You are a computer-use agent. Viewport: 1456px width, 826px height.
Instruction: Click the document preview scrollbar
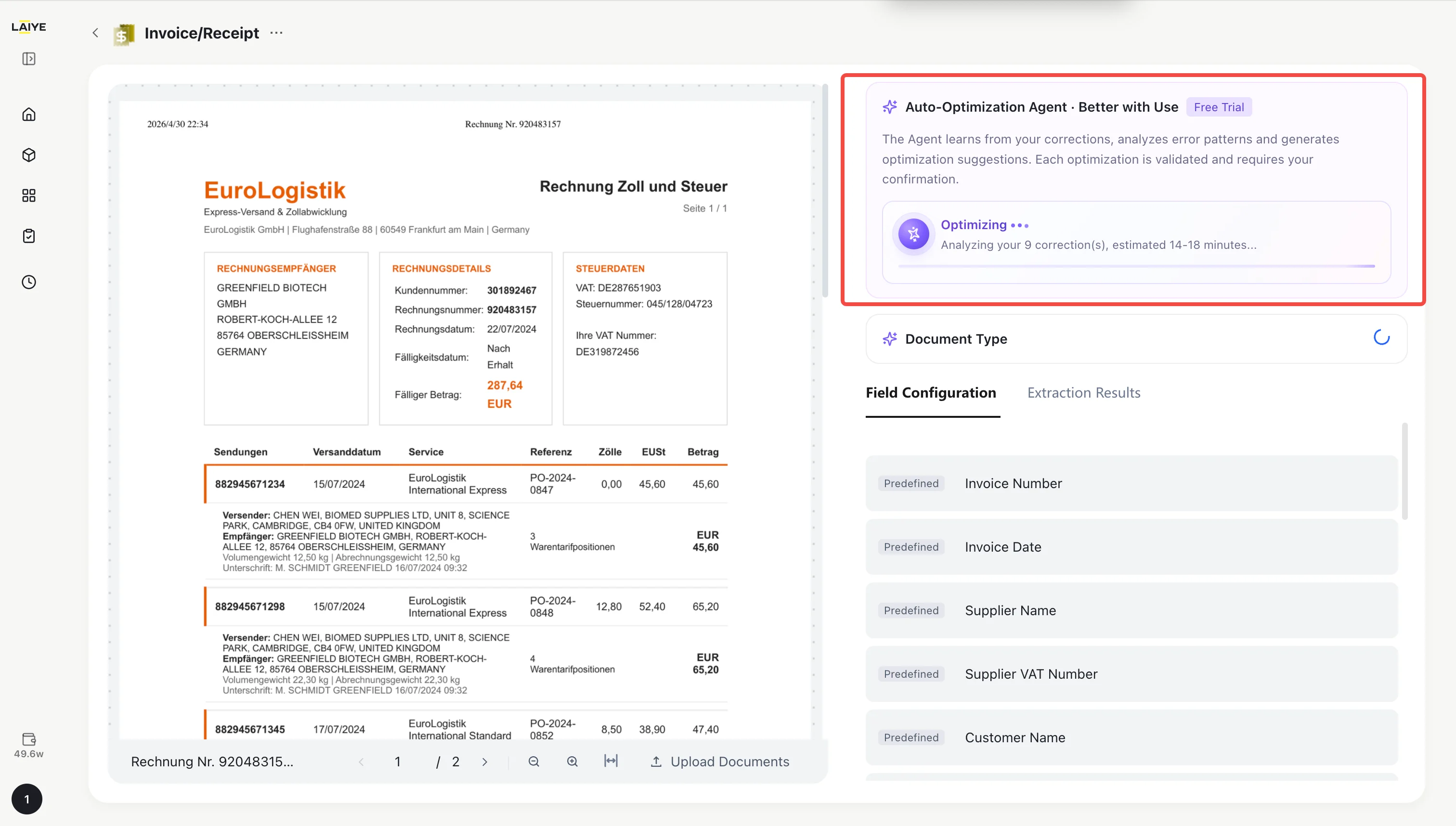(826, 190)
